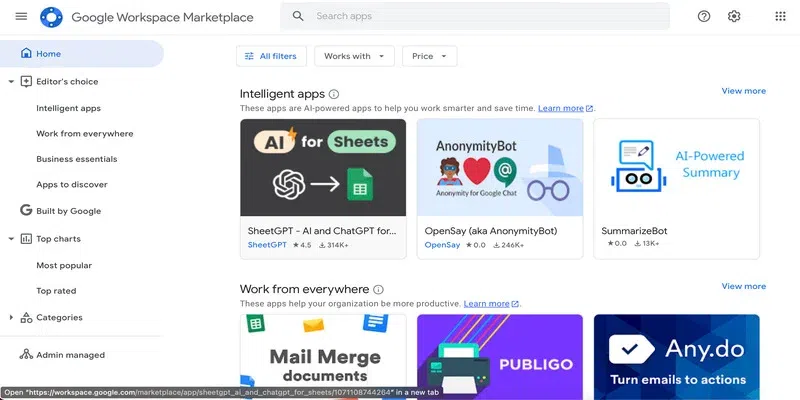Click the Built by Google G icon
This screenshot has width=800, height=400.
click(x=26, y=210)
